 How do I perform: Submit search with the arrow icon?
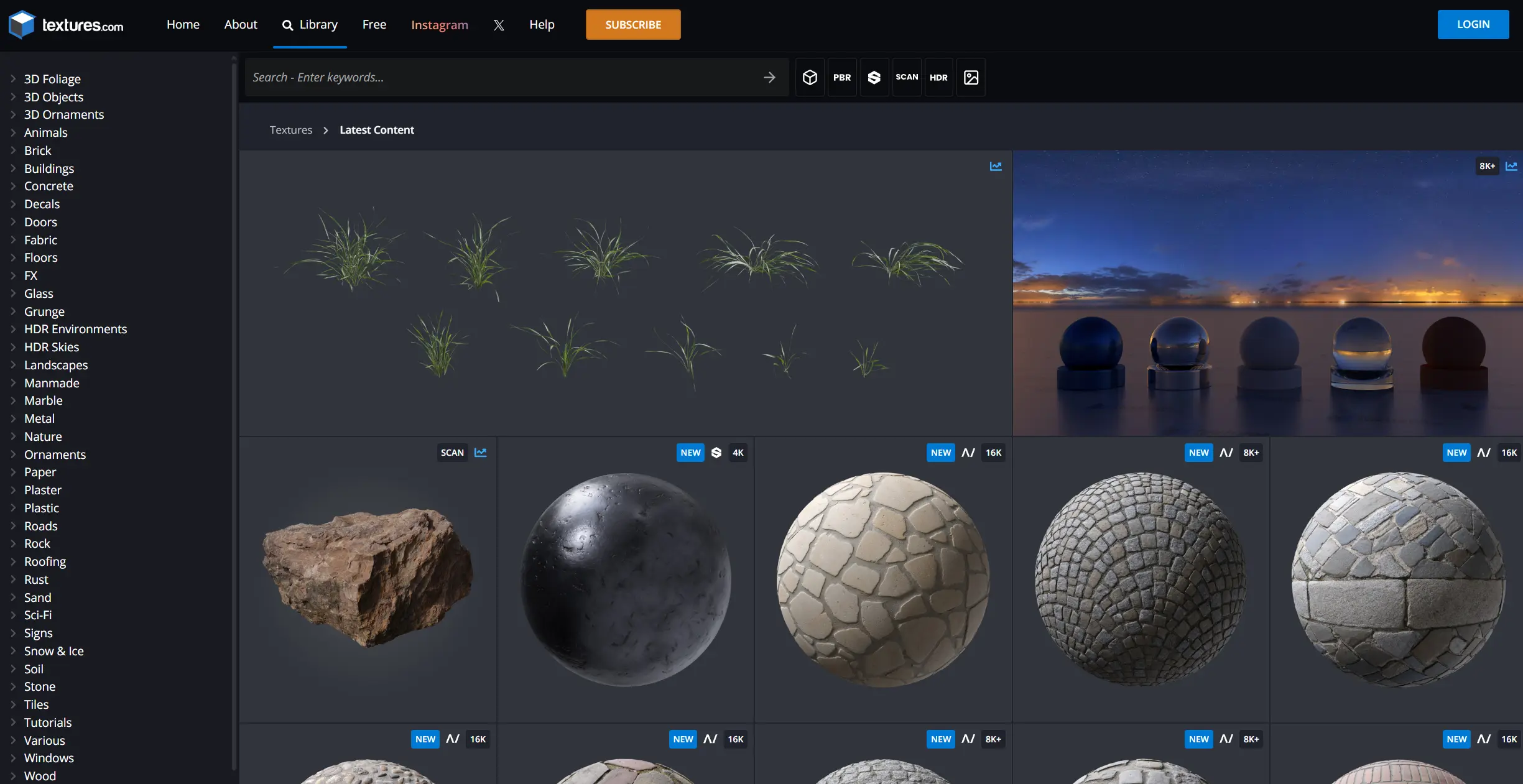tap(769, 77)
